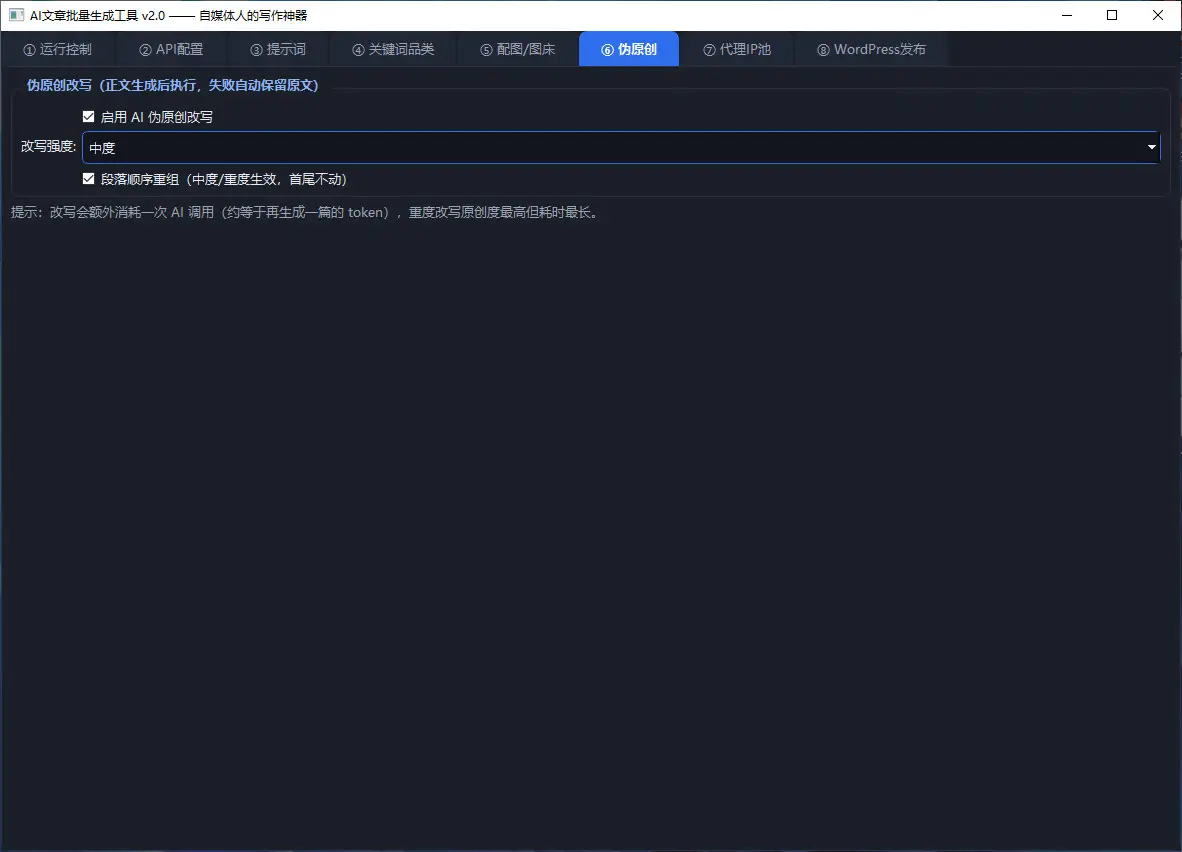Click the dropdown arrow of 改写强度
The image size is (1182, 852).
coord(1151,148)
